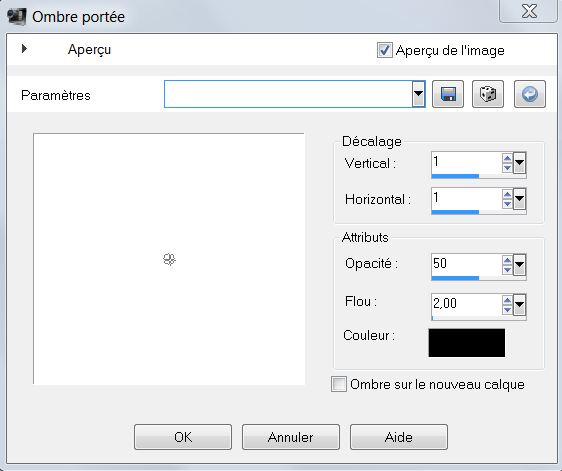Randomize parameters with the dice icon
562x471 pixels.
point(488,94)
